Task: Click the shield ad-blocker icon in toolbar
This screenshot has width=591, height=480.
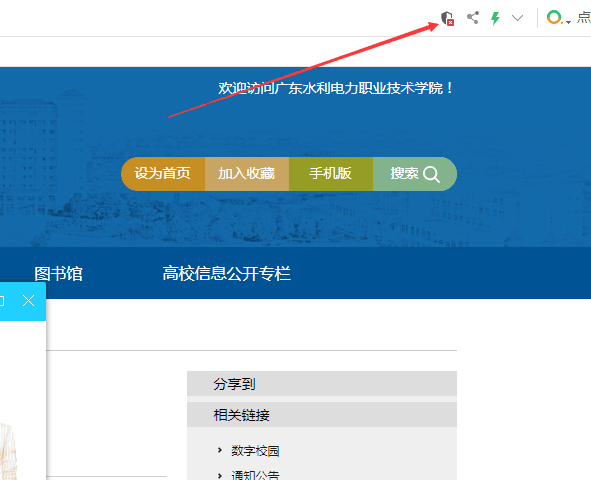Action: 447,18
